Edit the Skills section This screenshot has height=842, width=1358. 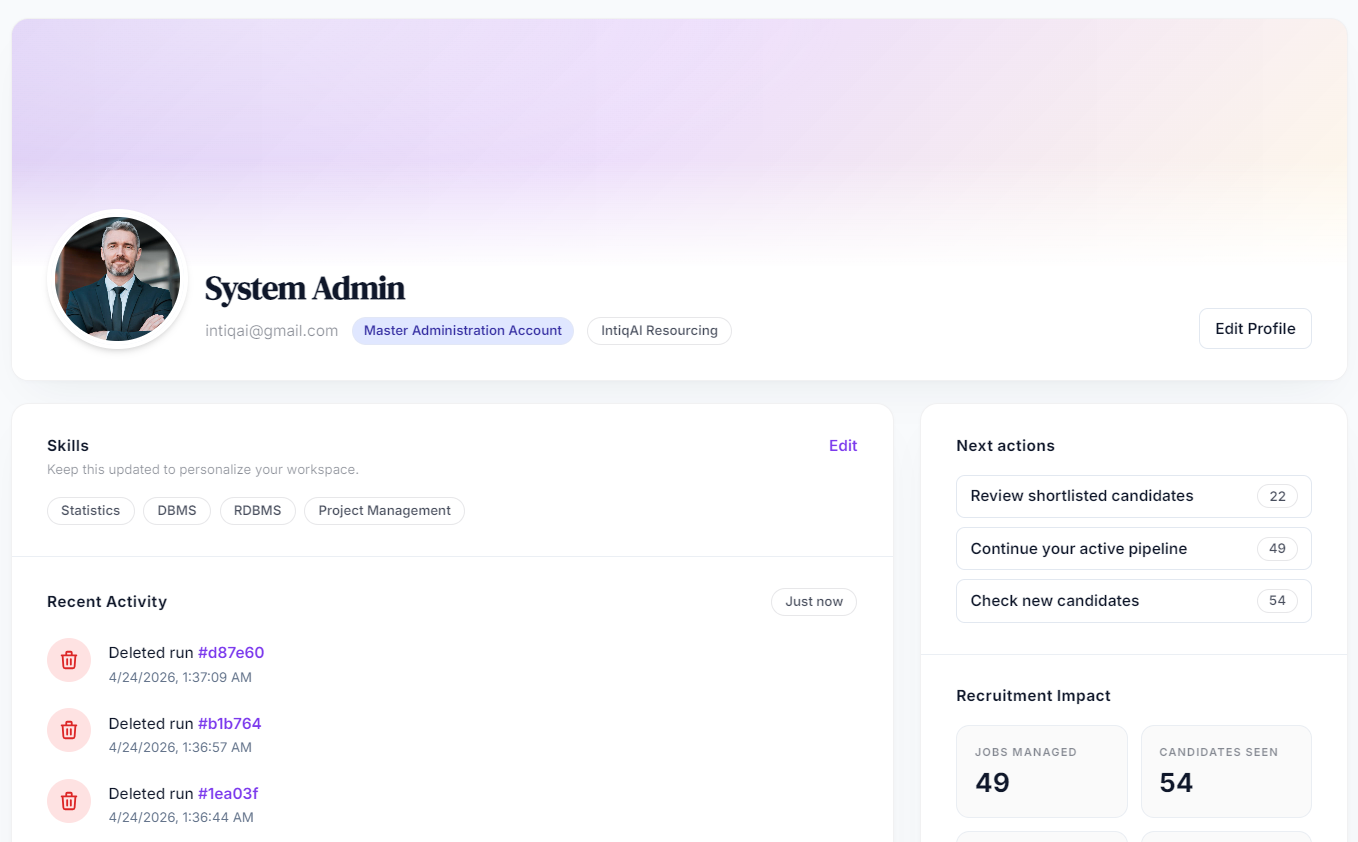click(843, 446)
